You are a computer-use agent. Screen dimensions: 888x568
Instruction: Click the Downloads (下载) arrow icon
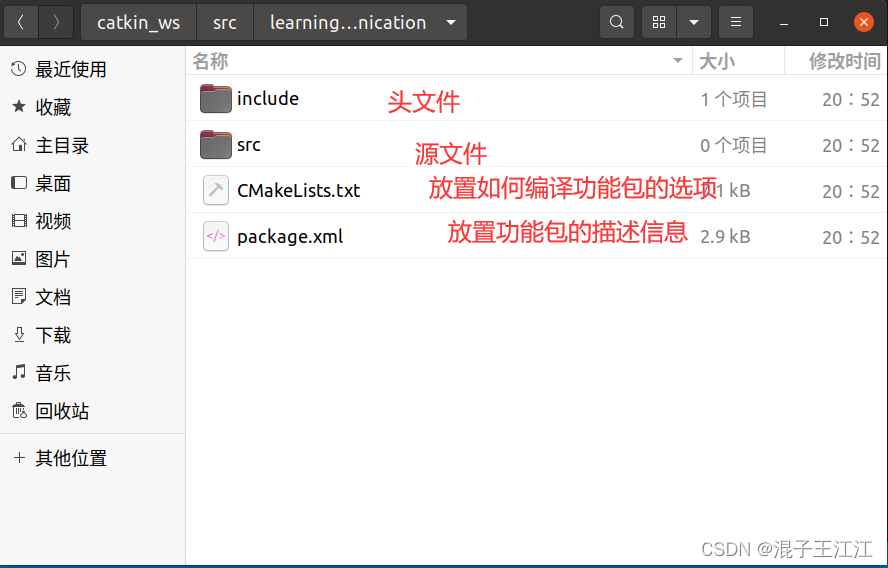coord(19,335)
